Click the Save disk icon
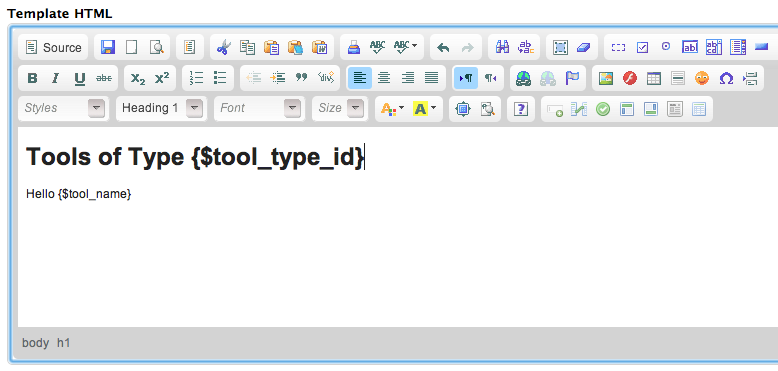This screenshot has height=371, width=778. pyautogui.click(x=108, y=48)
